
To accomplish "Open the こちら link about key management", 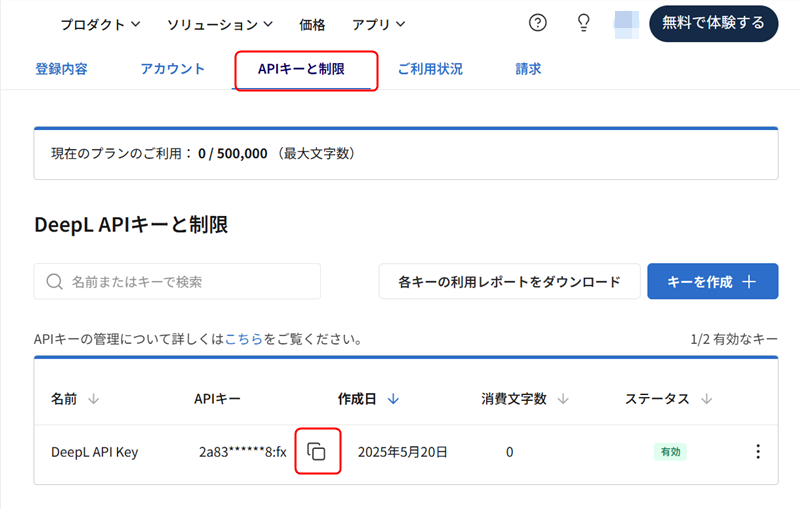I will click(243, 339).
